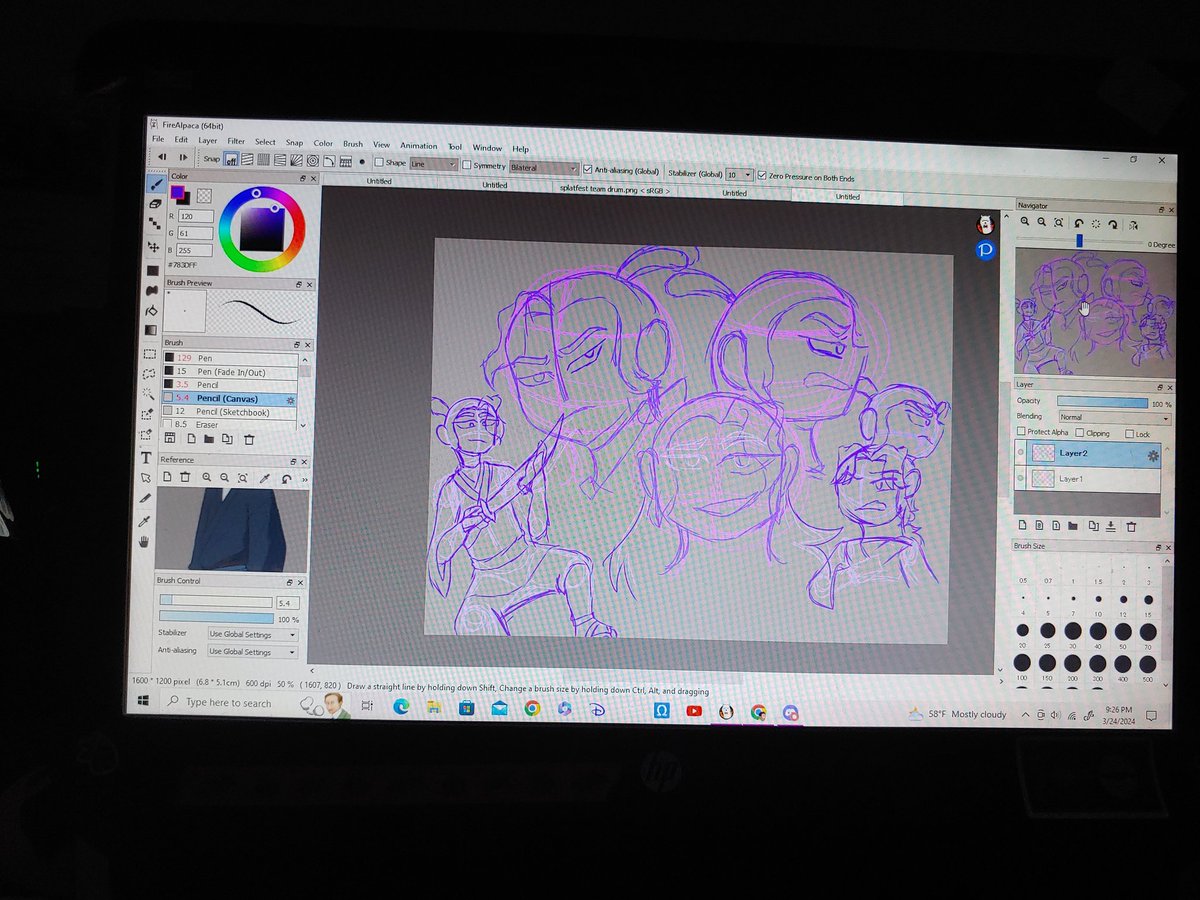Screen dimensions: 1200x900
Task: Rotate canvas right in the Navigator
Action: pos(1113,224)
